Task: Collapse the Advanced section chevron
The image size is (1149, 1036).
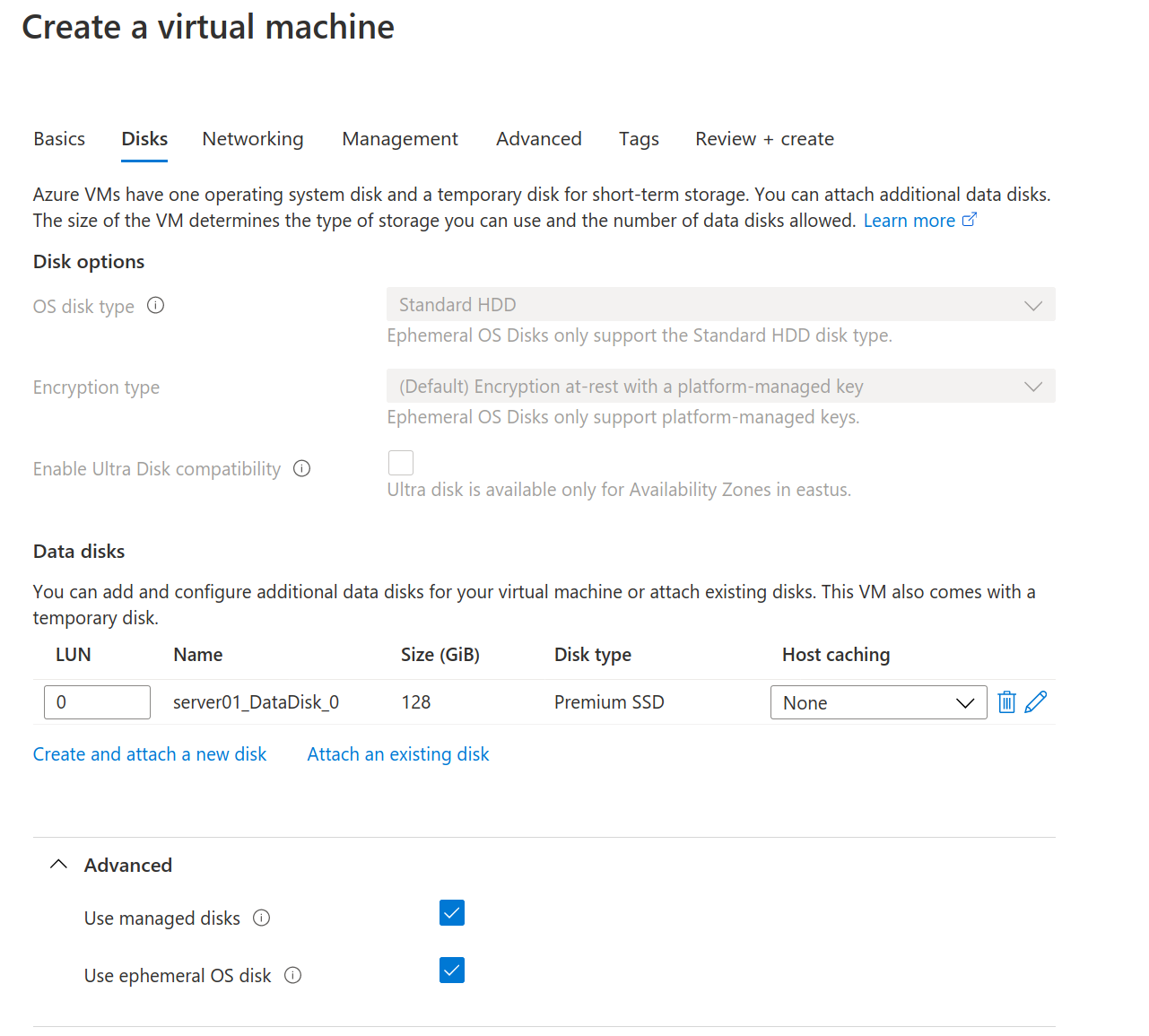Action: click(x=59, y=865)
